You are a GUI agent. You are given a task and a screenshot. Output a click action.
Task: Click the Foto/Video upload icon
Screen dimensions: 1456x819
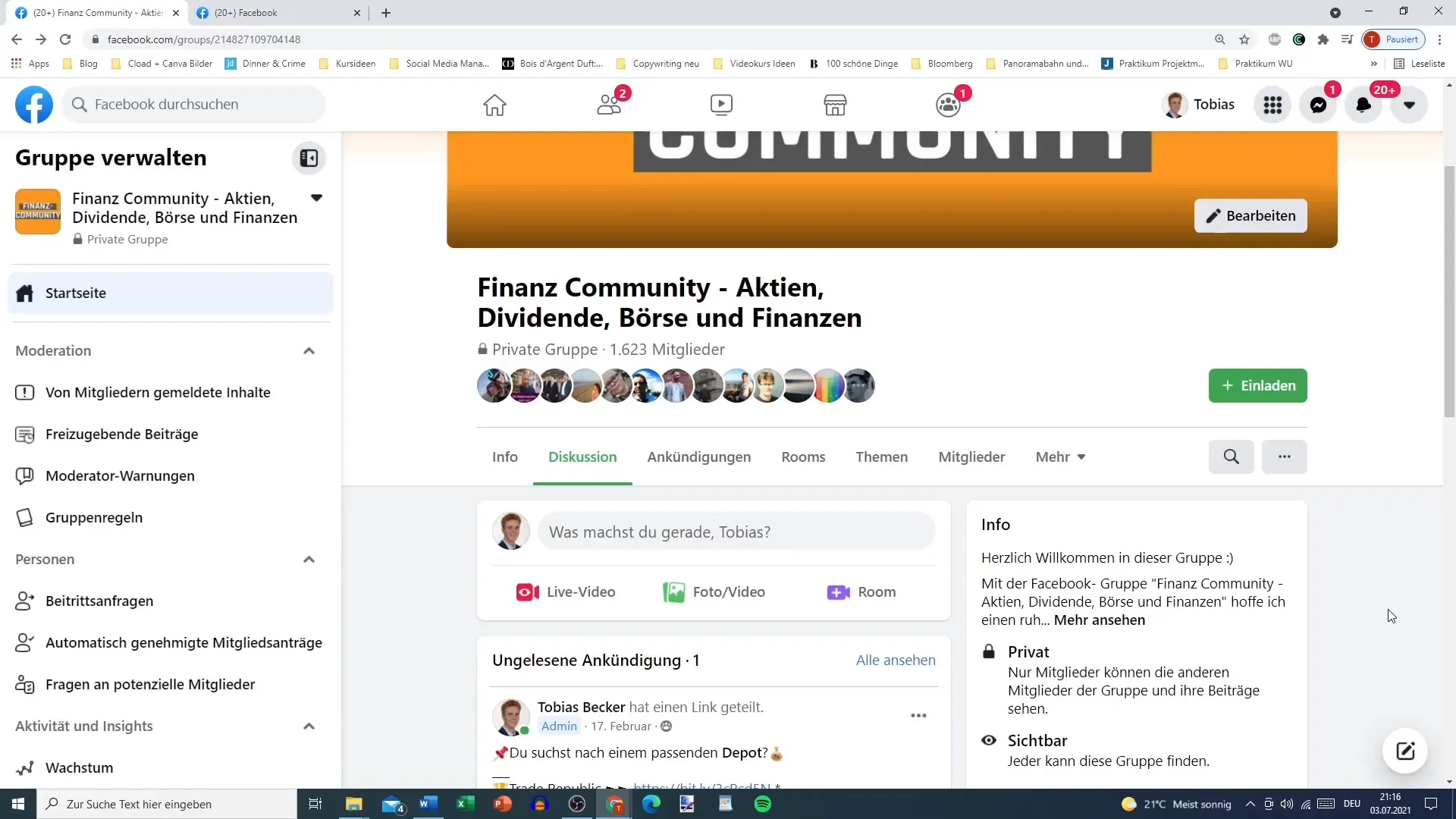(x=675, y=591)
